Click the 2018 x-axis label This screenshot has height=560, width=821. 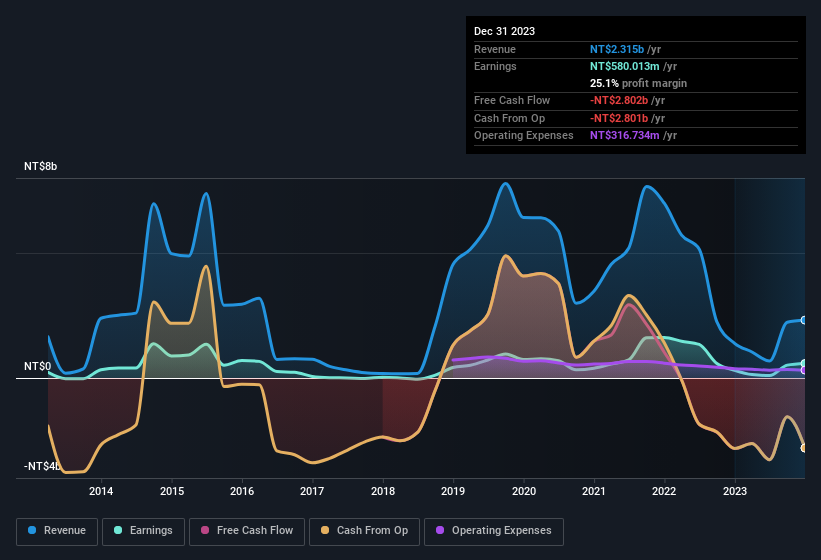383,491
